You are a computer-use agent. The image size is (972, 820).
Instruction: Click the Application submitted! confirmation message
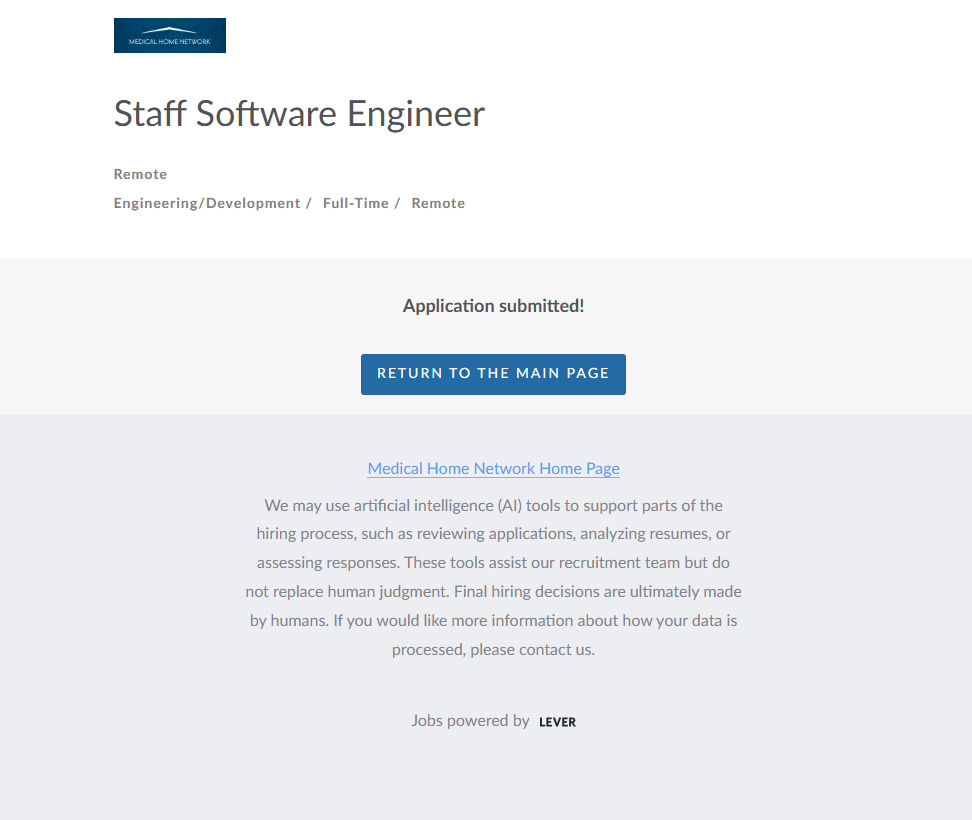coord(493,306)
